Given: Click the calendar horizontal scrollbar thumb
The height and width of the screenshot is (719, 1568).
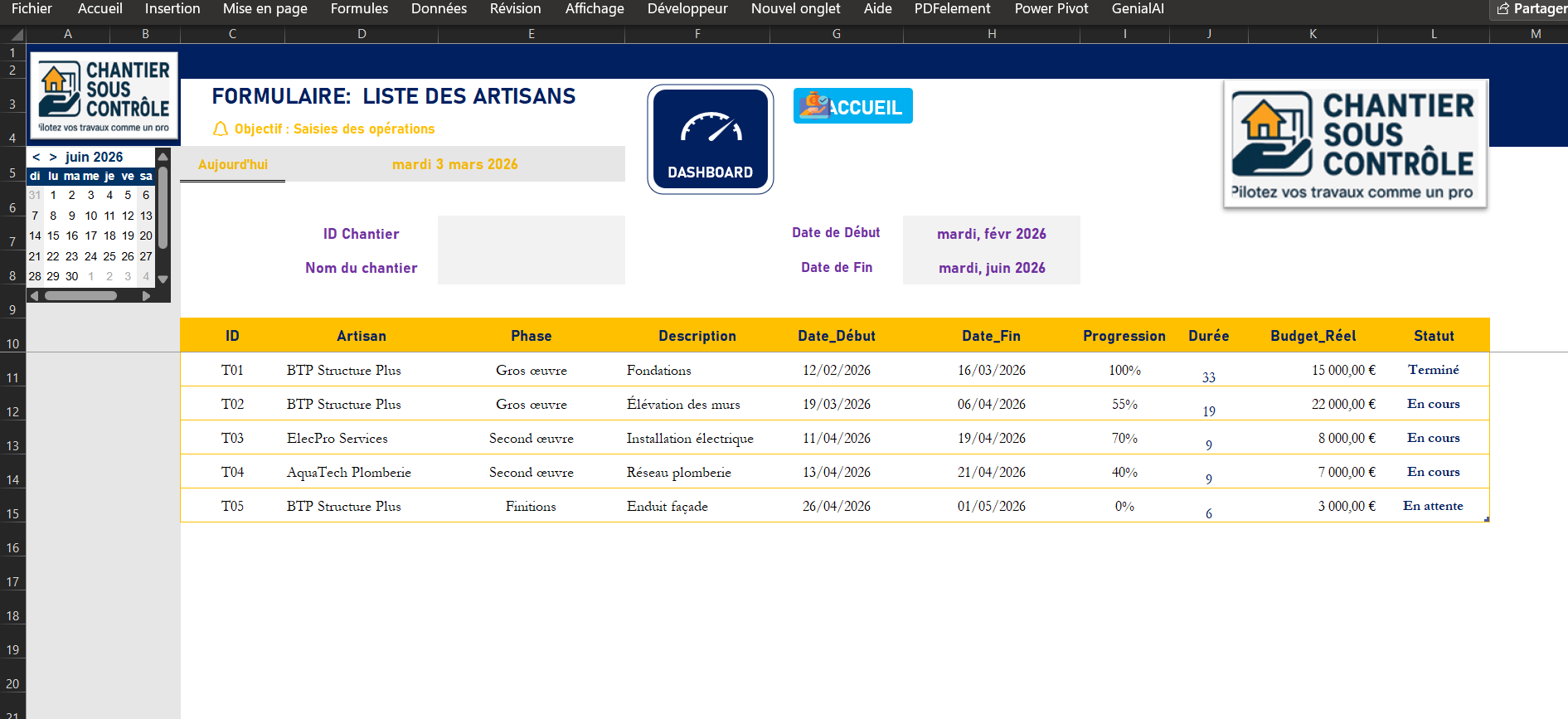Looking at the screenshot, I should pos(81,295).
